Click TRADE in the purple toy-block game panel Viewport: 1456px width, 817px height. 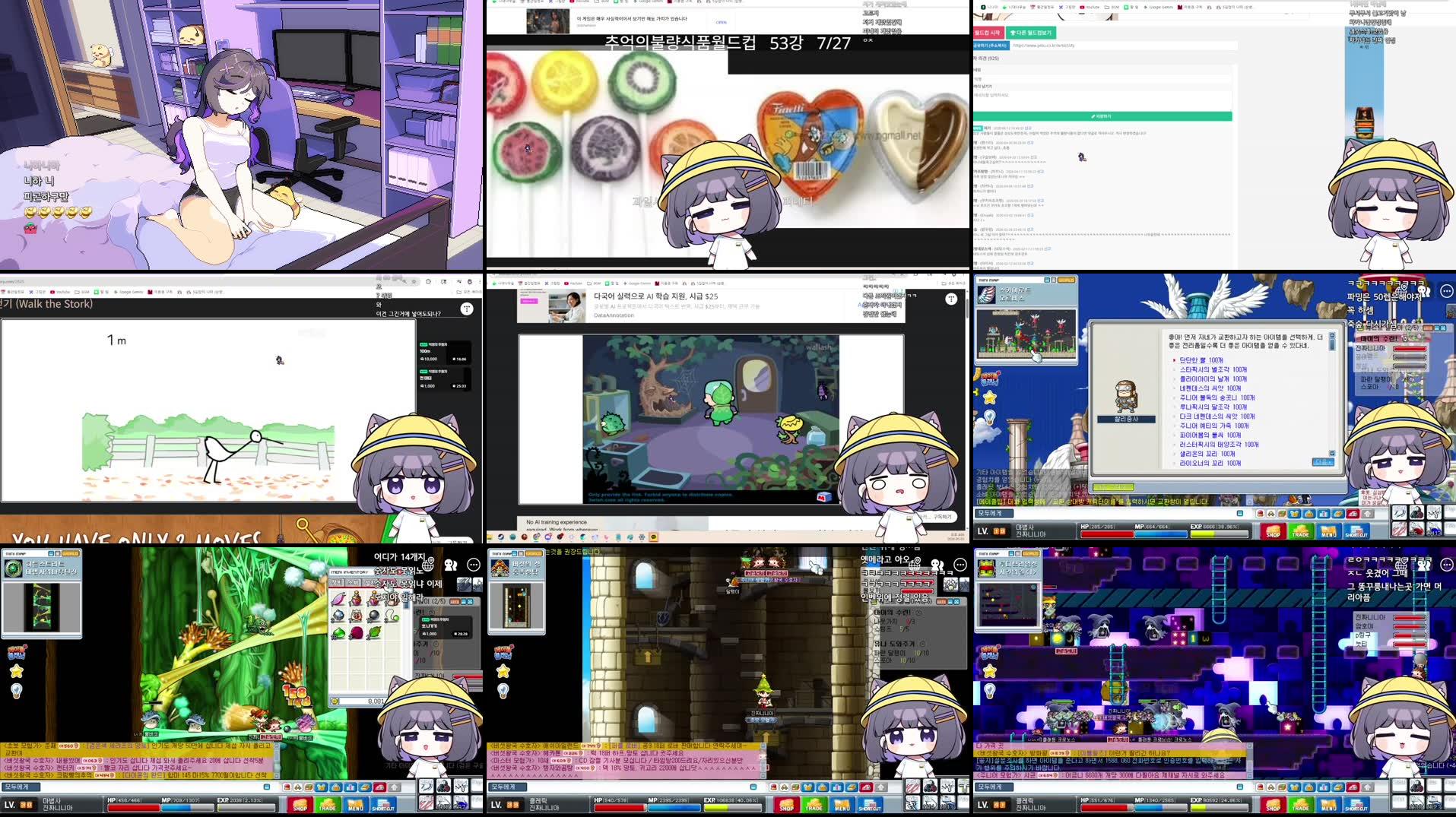pyautogui.click(x=1300, y=805)
